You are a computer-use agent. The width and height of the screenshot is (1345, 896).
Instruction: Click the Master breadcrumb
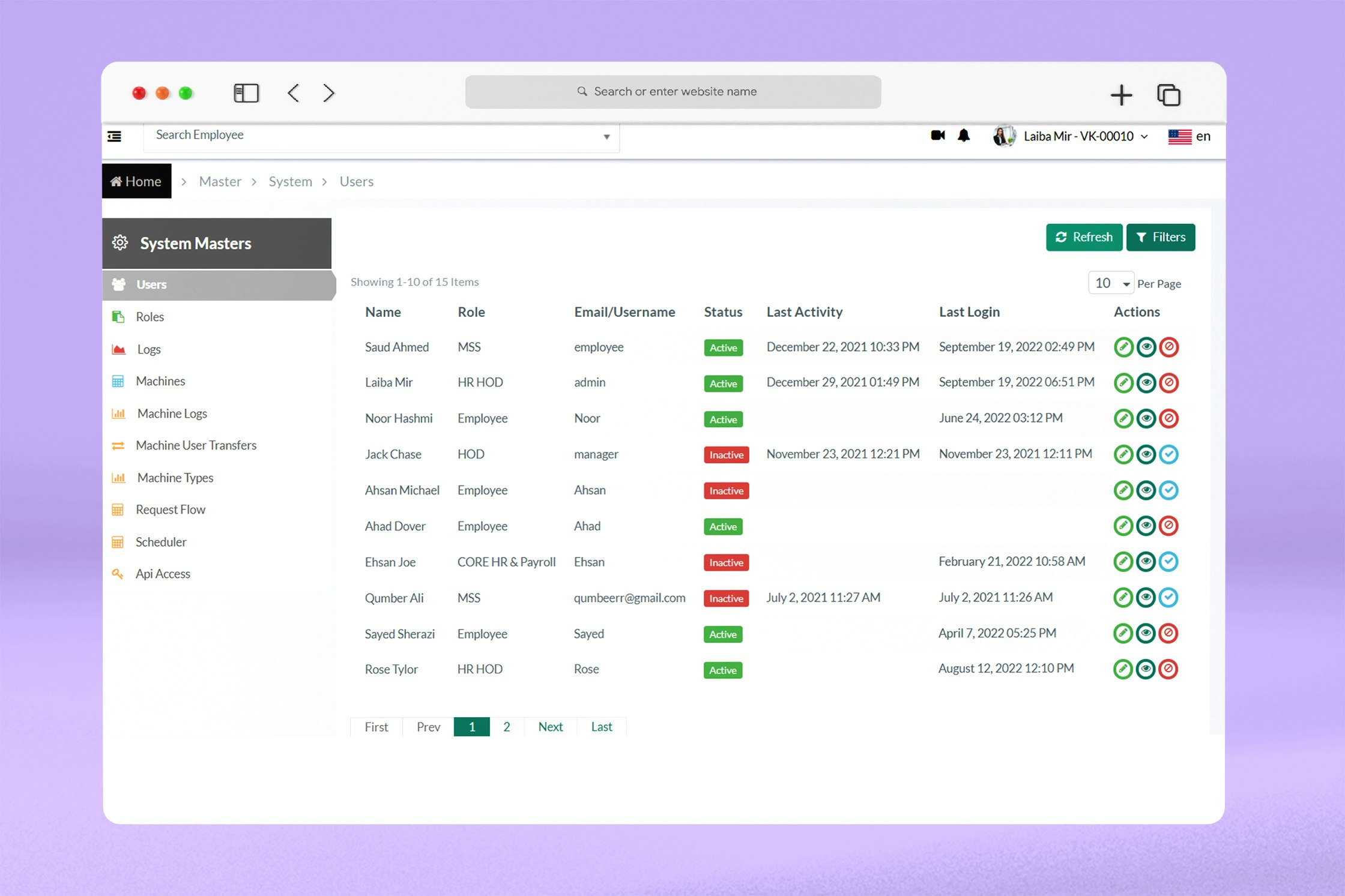220,181
